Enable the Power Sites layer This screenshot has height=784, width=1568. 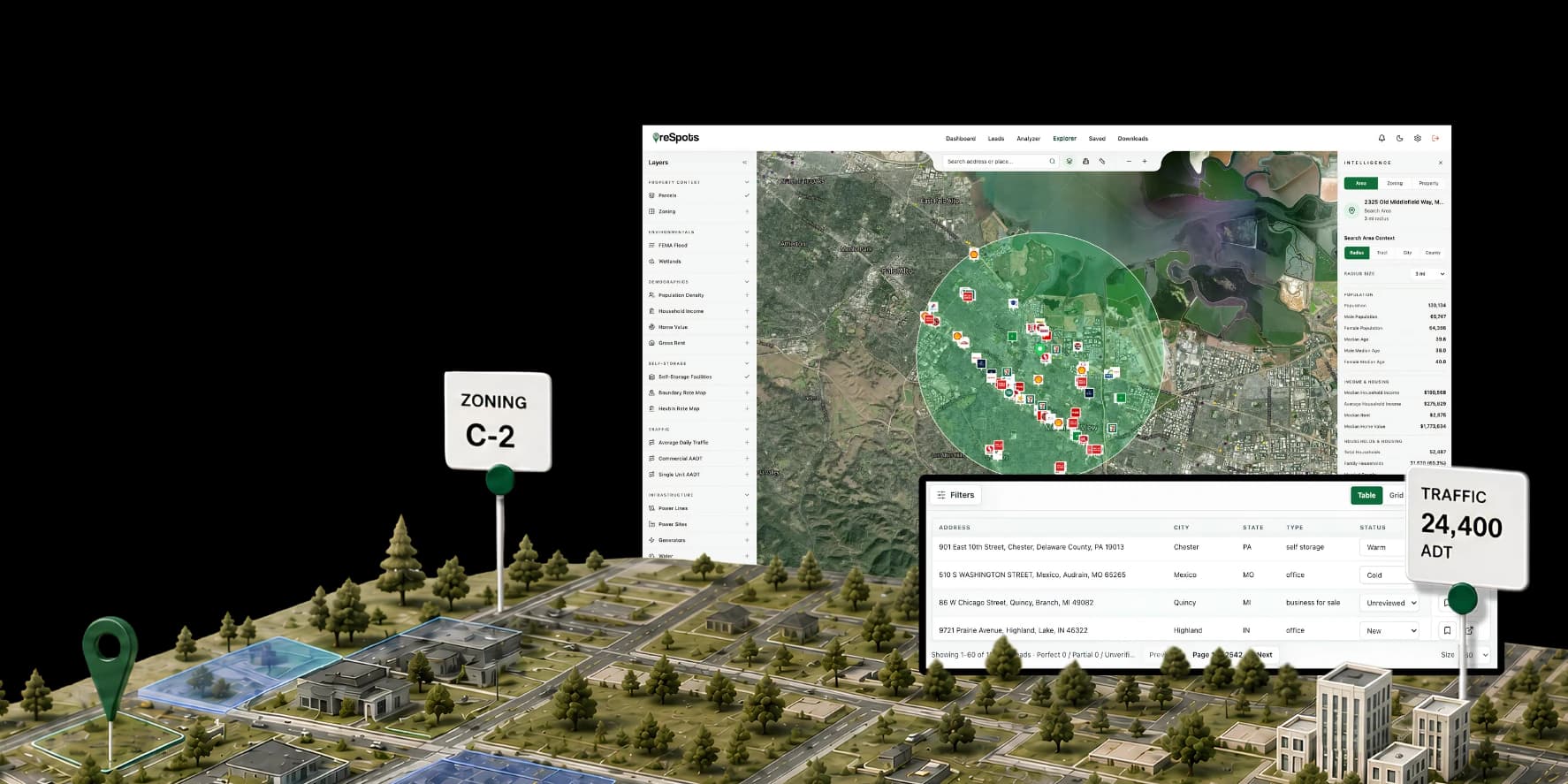click(747, 524)
